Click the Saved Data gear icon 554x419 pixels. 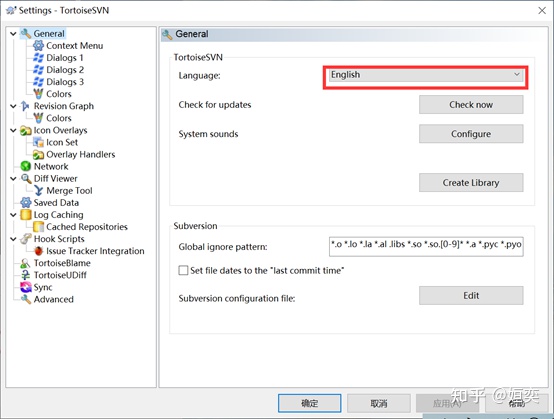pos(25,203)
